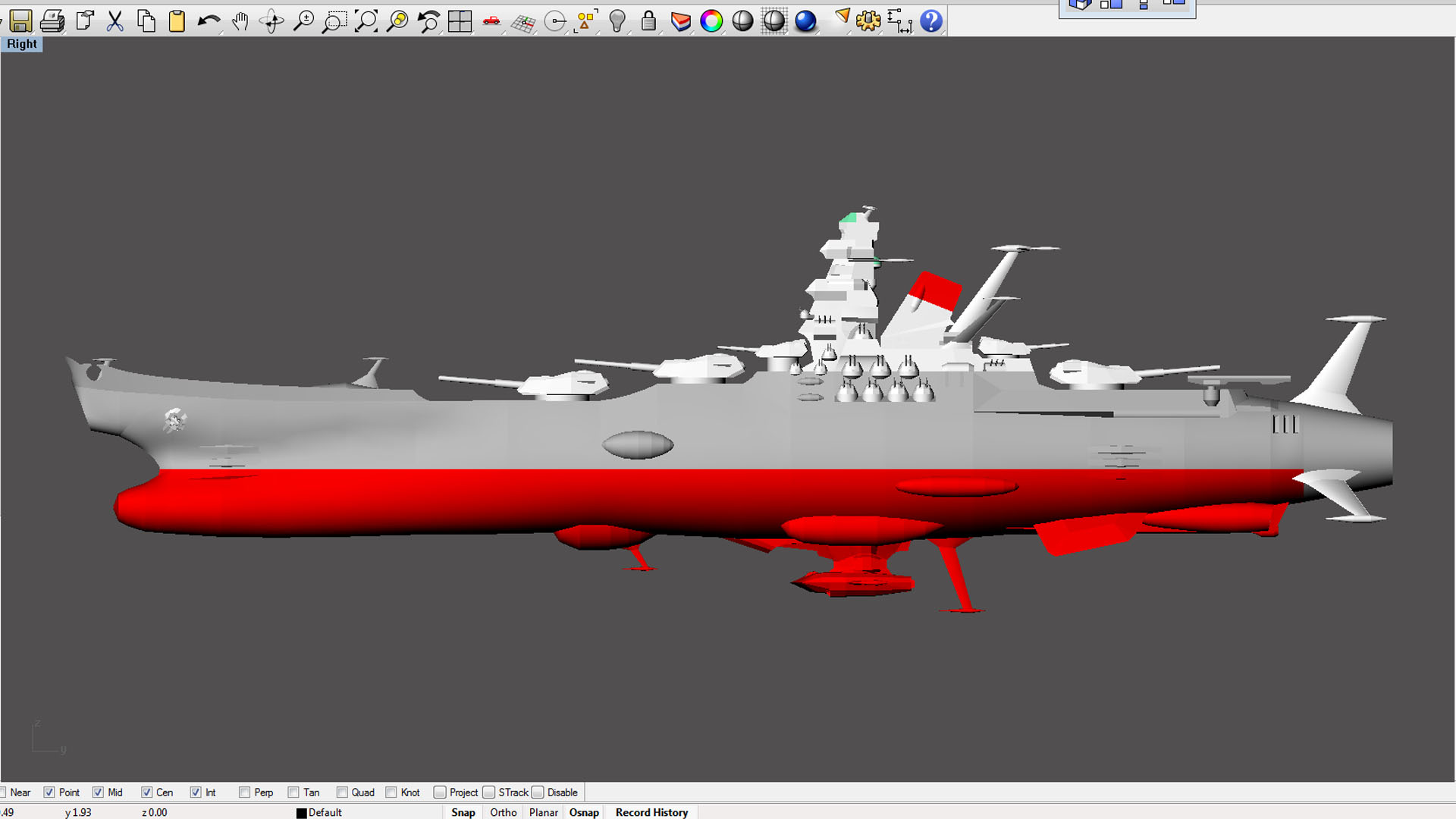
Task: Click the red car Set View icon
Action: 491,20
